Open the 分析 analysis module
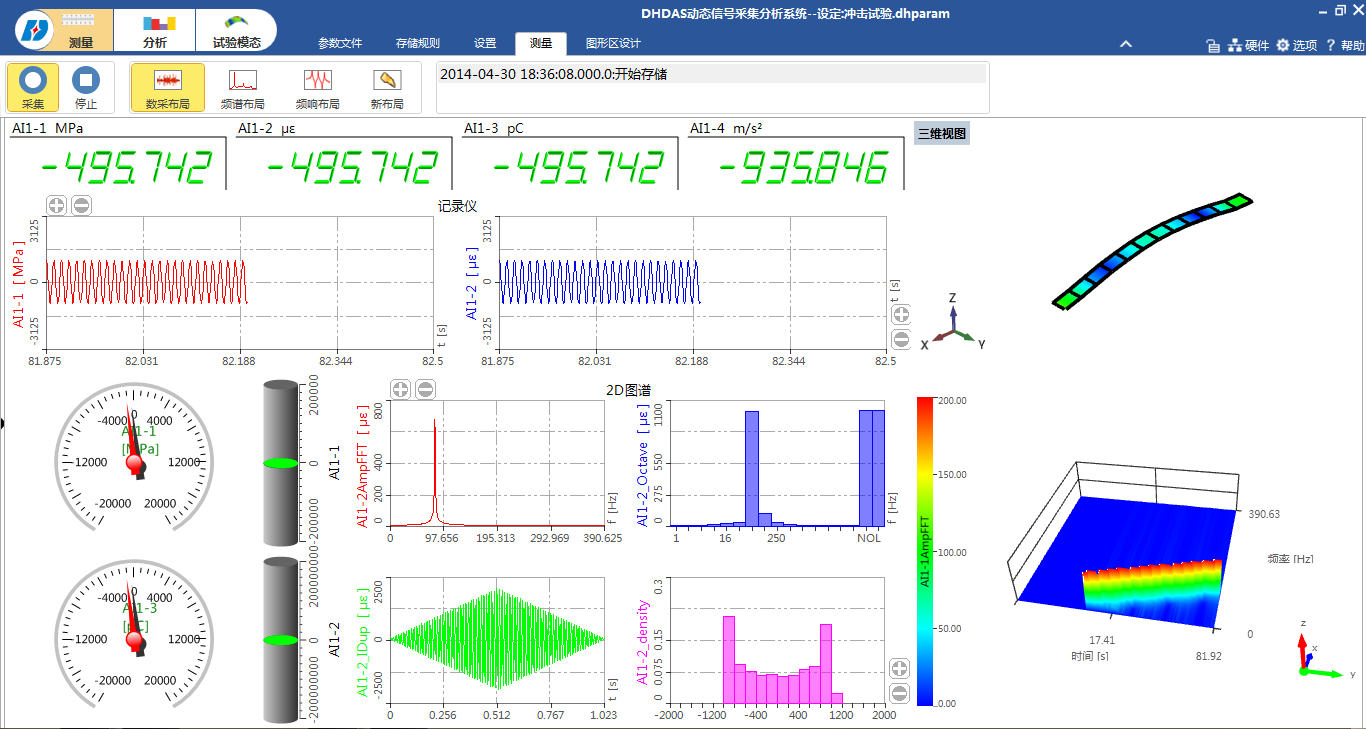The width and height of the screenshot is (1366, 729). pos(155,31)
